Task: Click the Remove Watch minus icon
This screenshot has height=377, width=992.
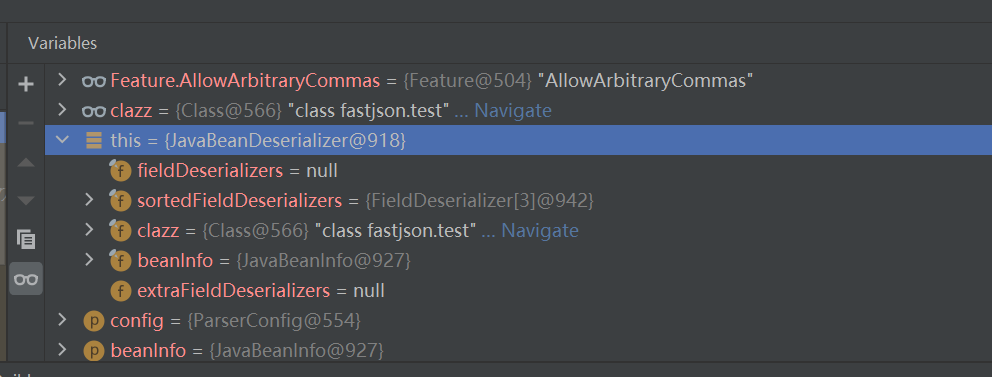Action: (26, 123)
